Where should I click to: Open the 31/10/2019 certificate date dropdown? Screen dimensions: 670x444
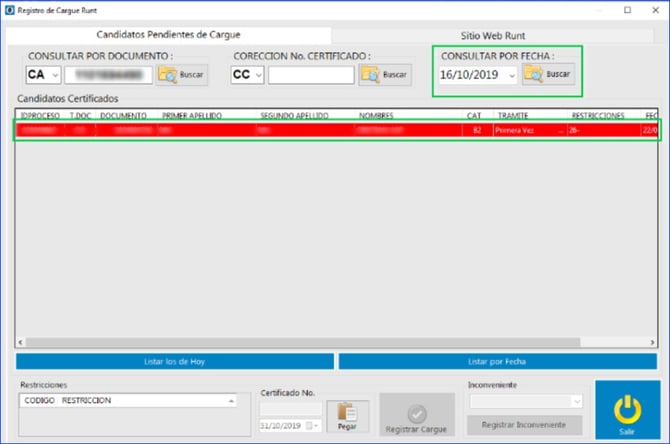315,425
